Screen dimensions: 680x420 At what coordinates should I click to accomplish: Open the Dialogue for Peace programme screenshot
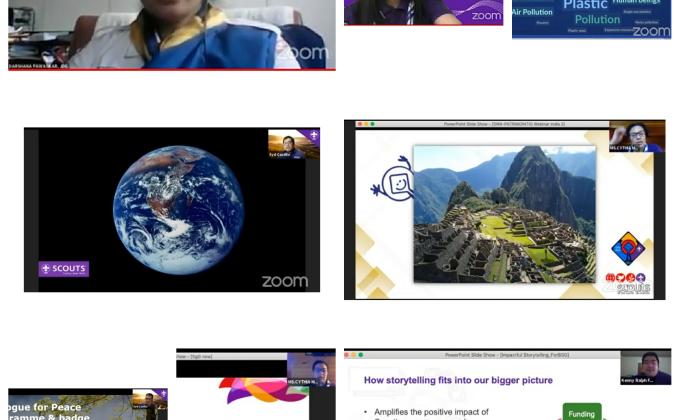point(88,404)
